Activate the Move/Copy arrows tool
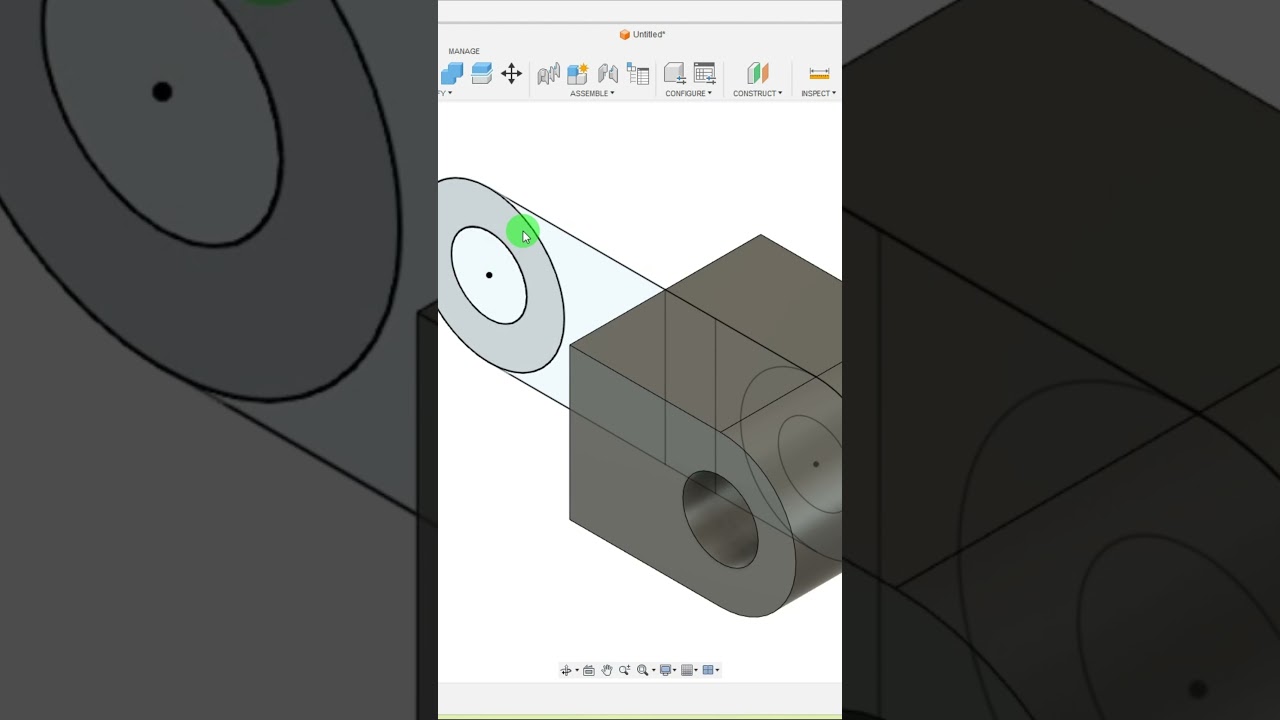This screenshot has height=720, width=1280. [x=511, y=74]
